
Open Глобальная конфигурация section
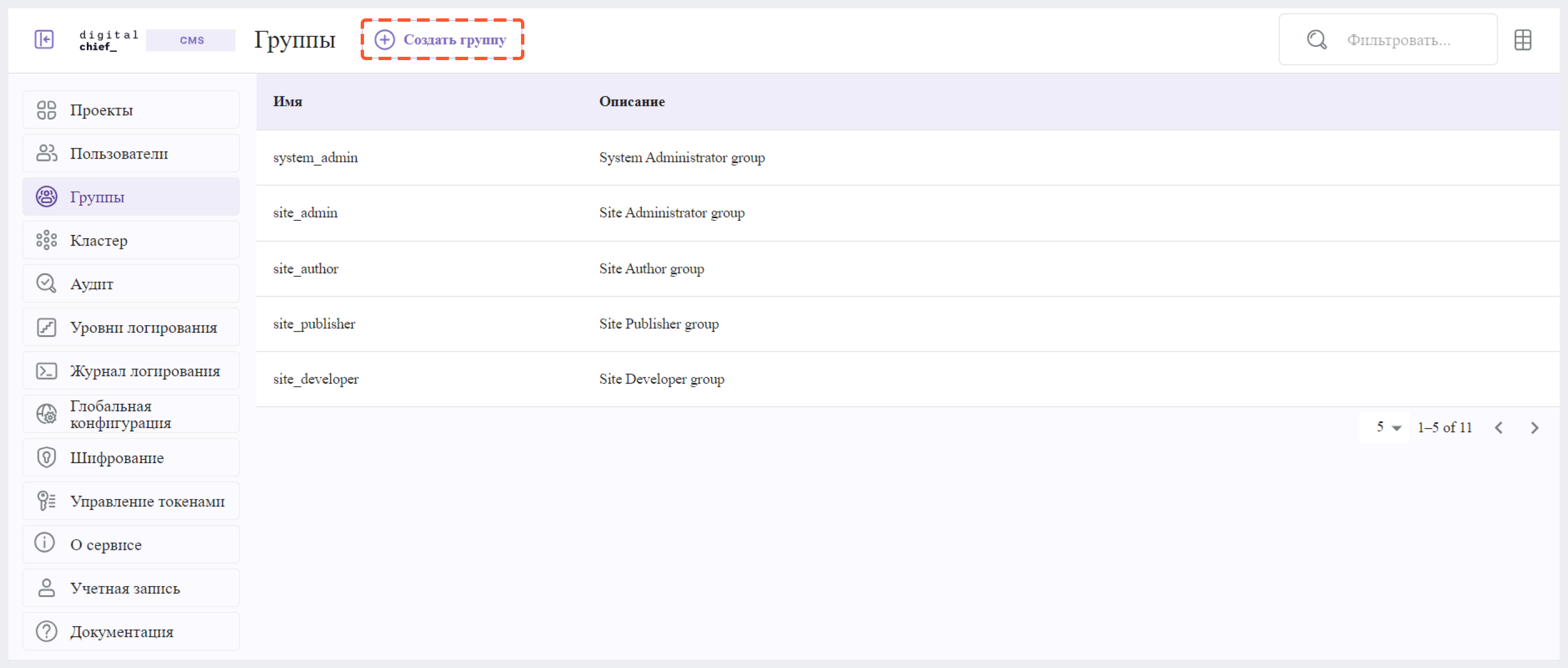(x=131, y=414)
